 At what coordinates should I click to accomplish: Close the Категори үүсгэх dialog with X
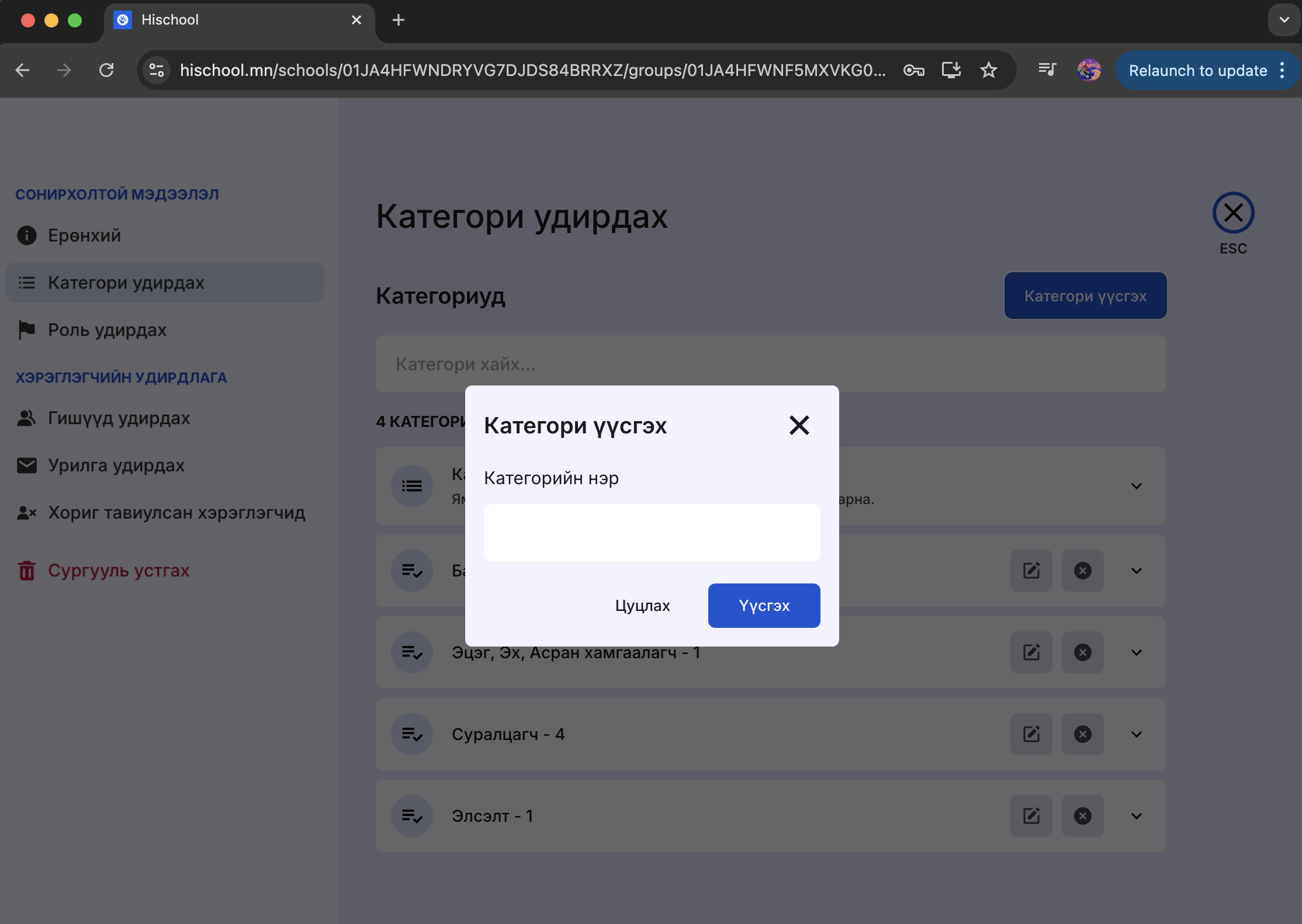799,425
